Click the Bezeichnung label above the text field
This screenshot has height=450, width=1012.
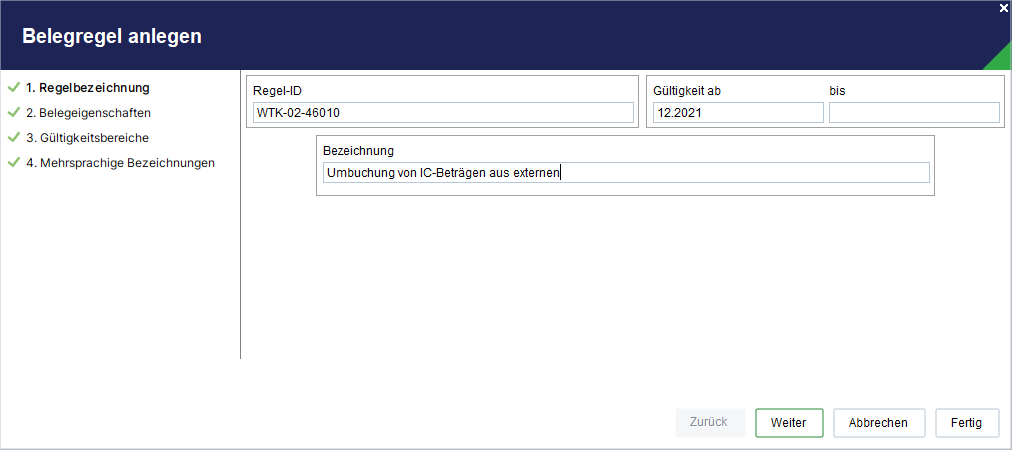(358, 150)
